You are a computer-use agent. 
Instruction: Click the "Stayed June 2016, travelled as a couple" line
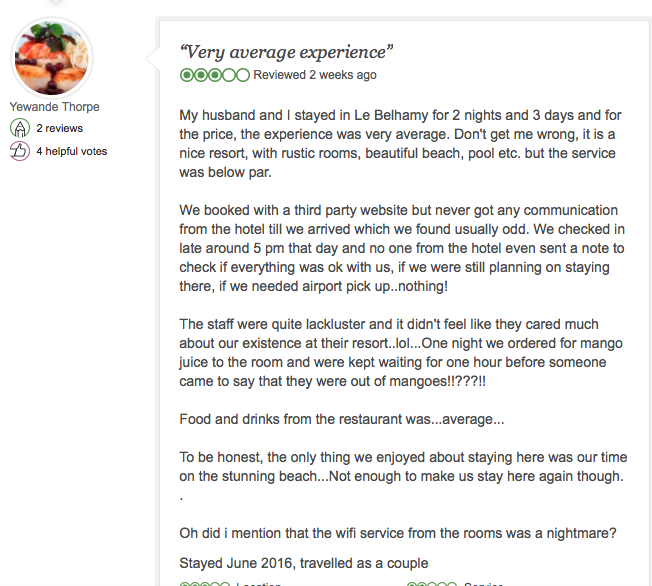pos(303,563)
